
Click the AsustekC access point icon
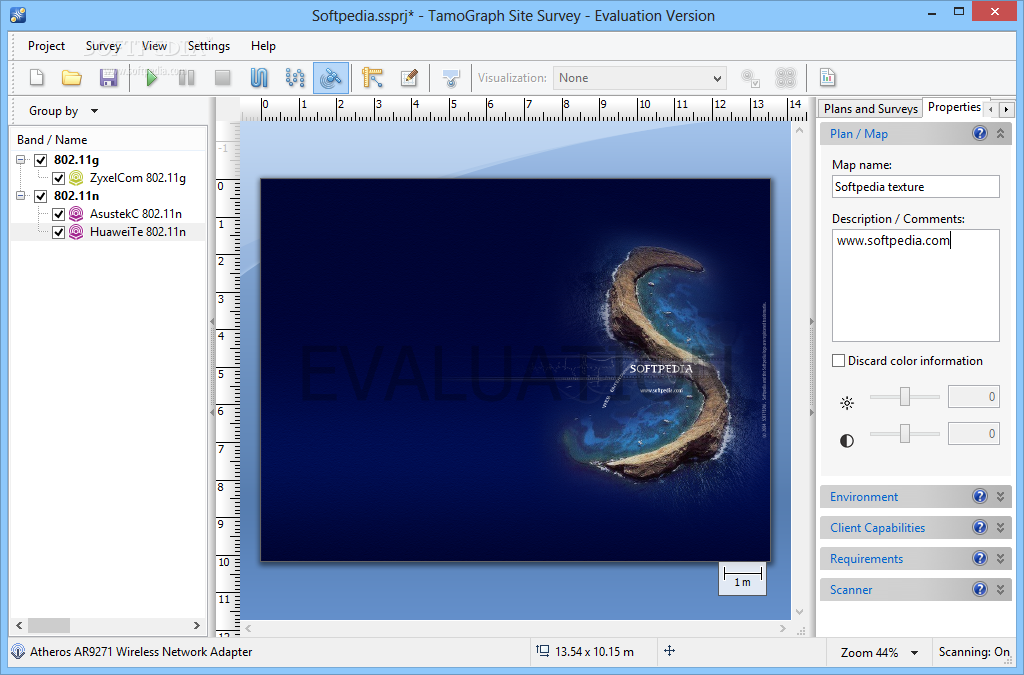click(76, 213)
